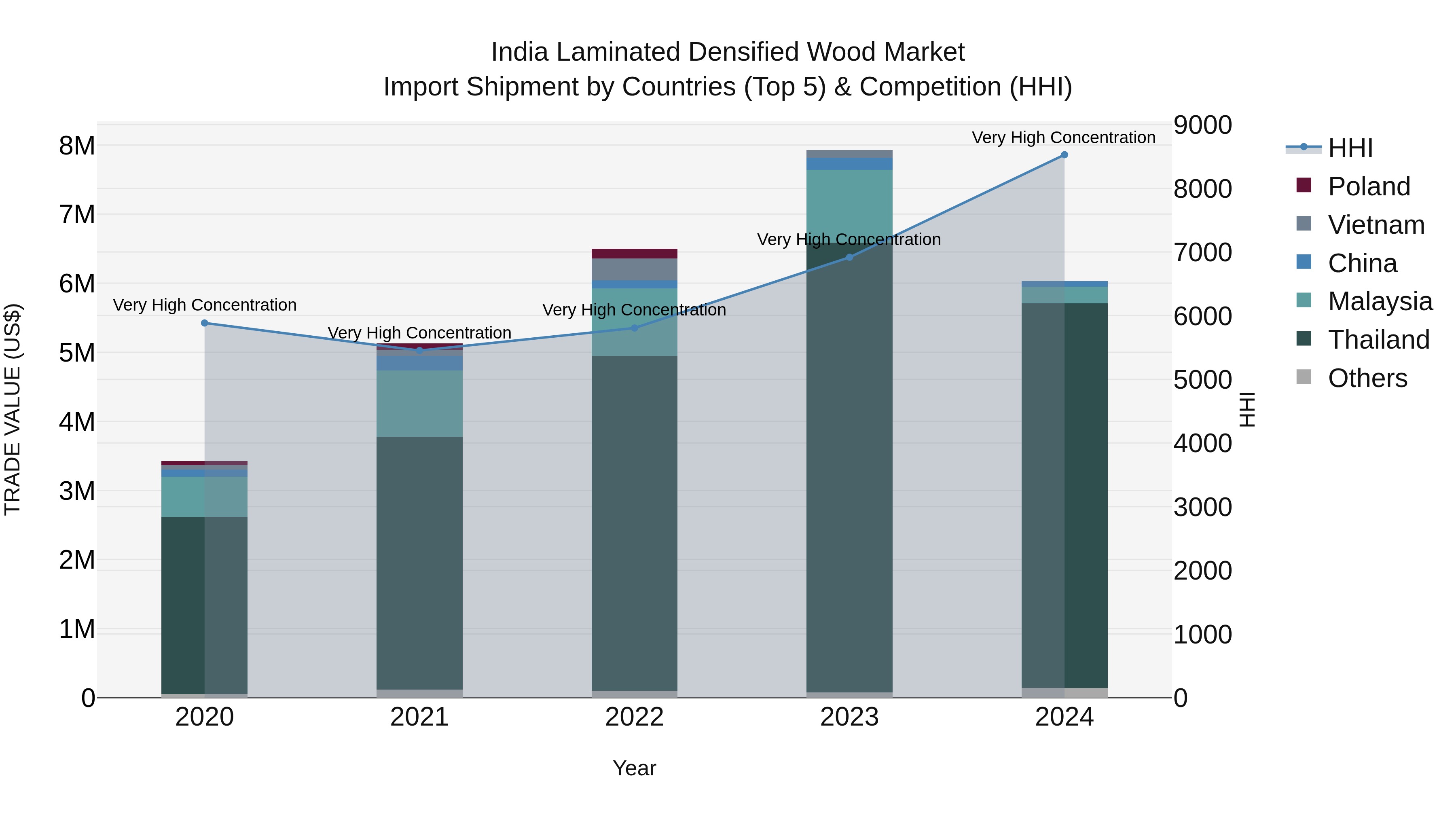Viewport: 1456px width, 819px height.
Task: Click the Poland segment of the 2022 bar
Action: 634,254
